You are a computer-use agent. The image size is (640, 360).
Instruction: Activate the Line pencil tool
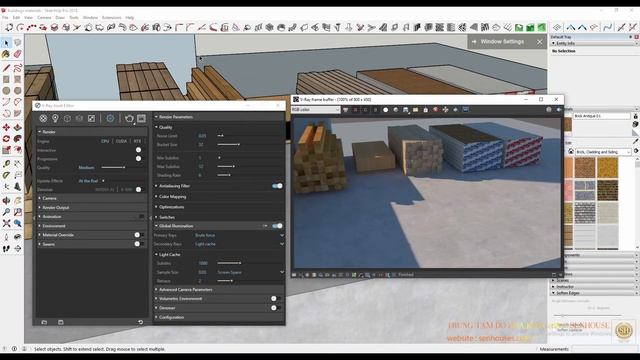coord(6,68)
